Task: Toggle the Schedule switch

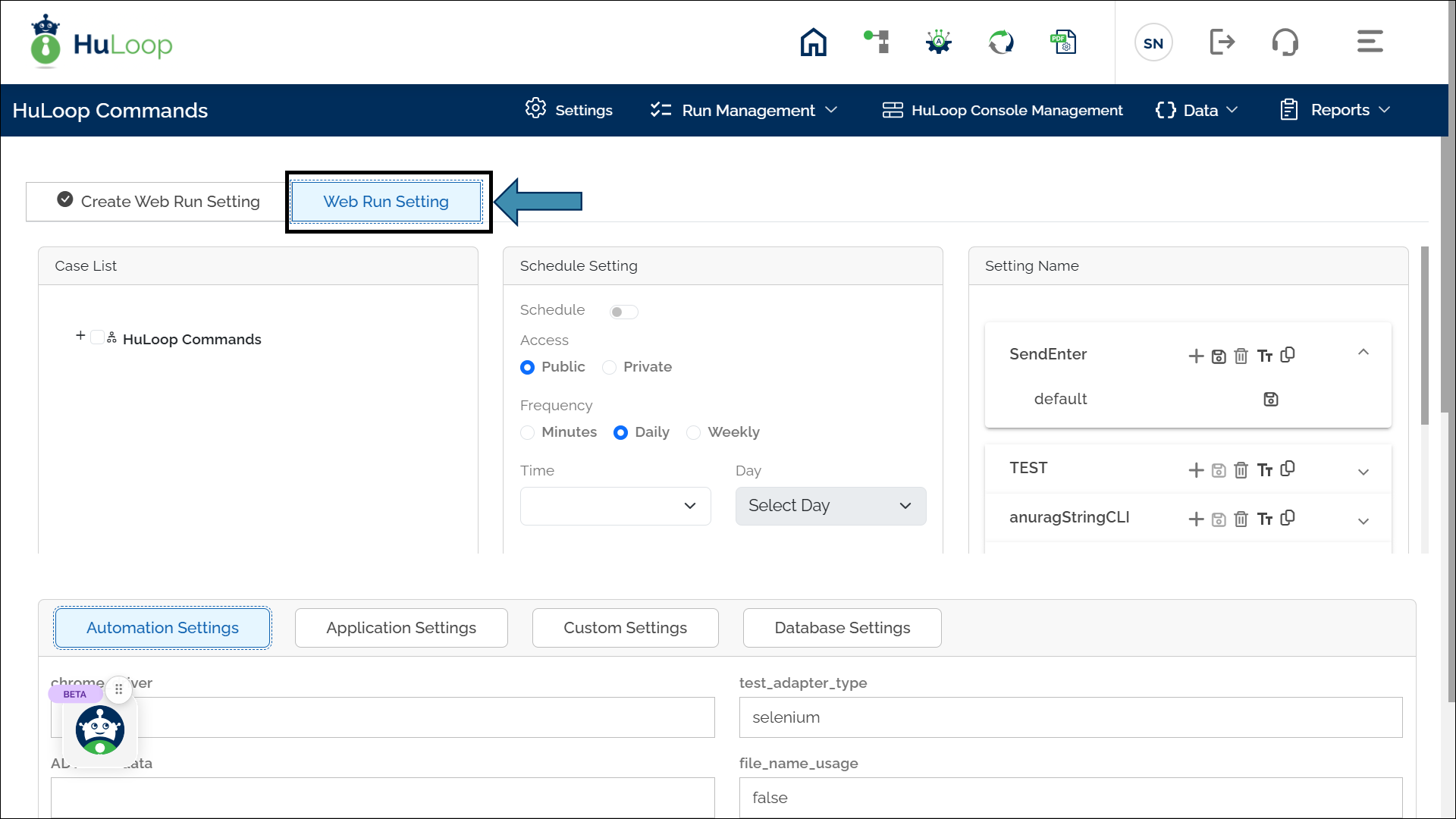Action: (623, 312)
